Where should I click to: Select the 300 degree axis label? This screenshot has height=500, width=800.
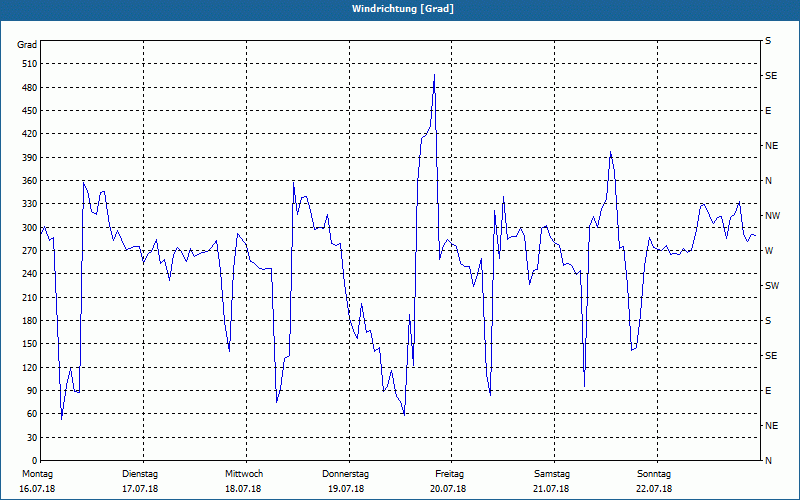tap(29, 228)
